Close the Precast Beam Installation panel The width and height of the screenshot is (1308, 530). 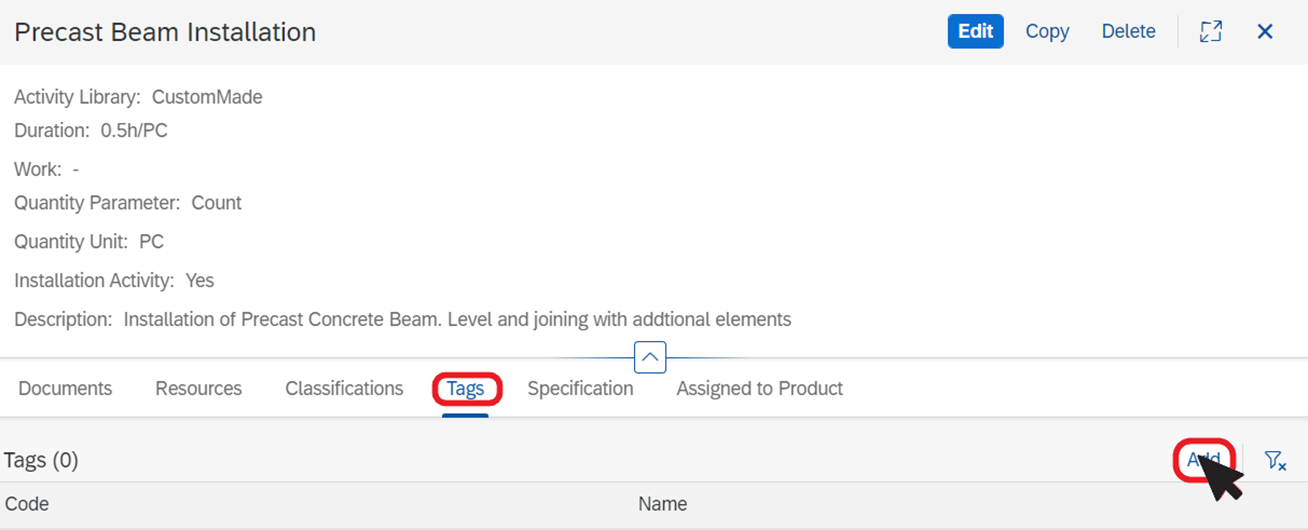(x=1265, y=31)
